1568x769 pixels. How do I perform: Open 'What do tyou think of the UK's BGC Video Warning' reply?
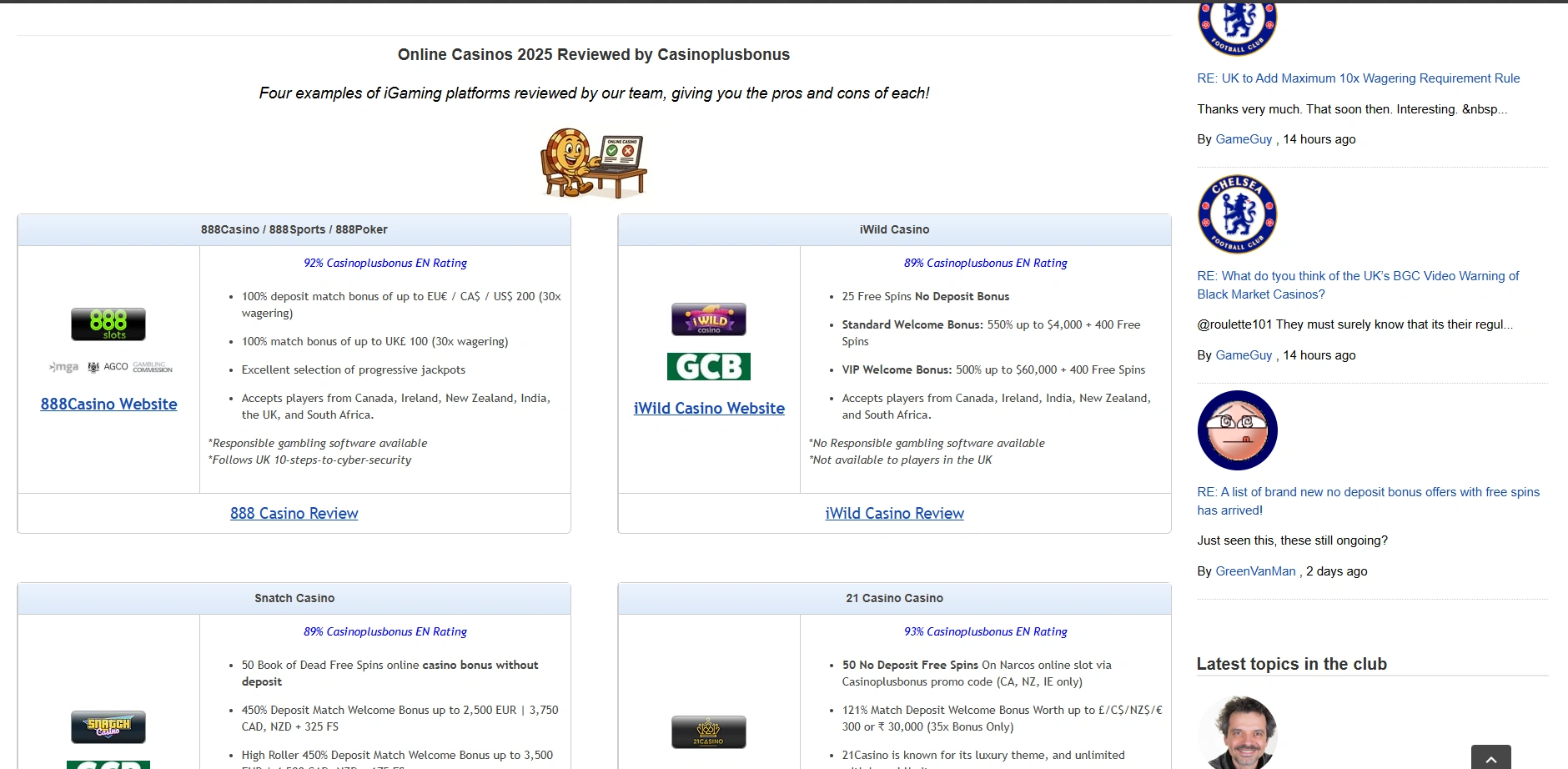coord(1358,285)
